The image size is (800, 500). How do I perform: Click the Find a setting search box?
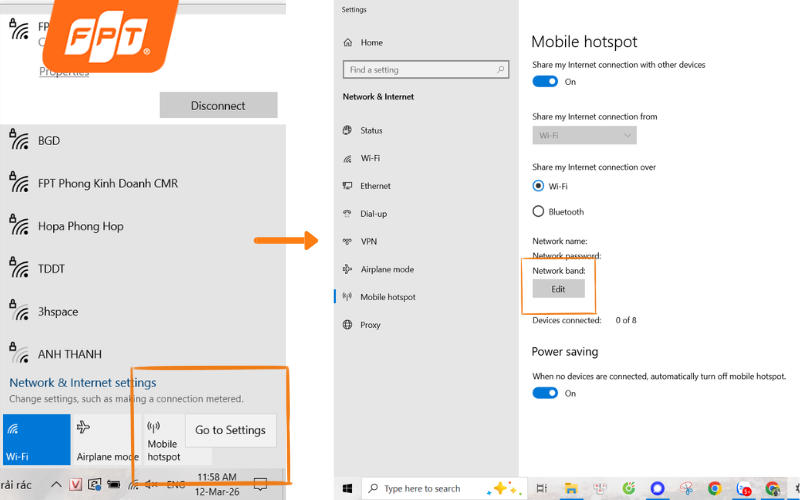point(425,70)
